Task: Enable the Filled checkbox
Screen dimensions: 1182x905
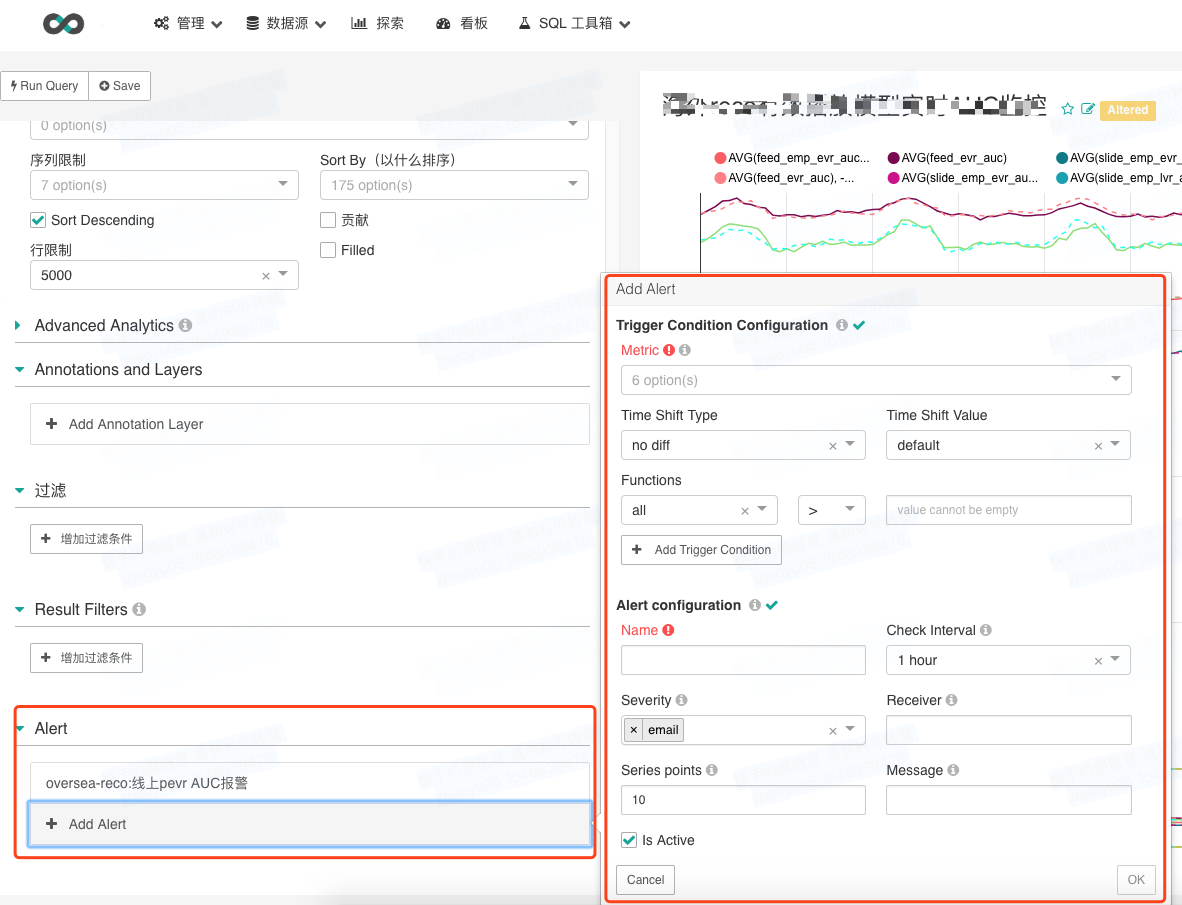Action: point(328,250)
